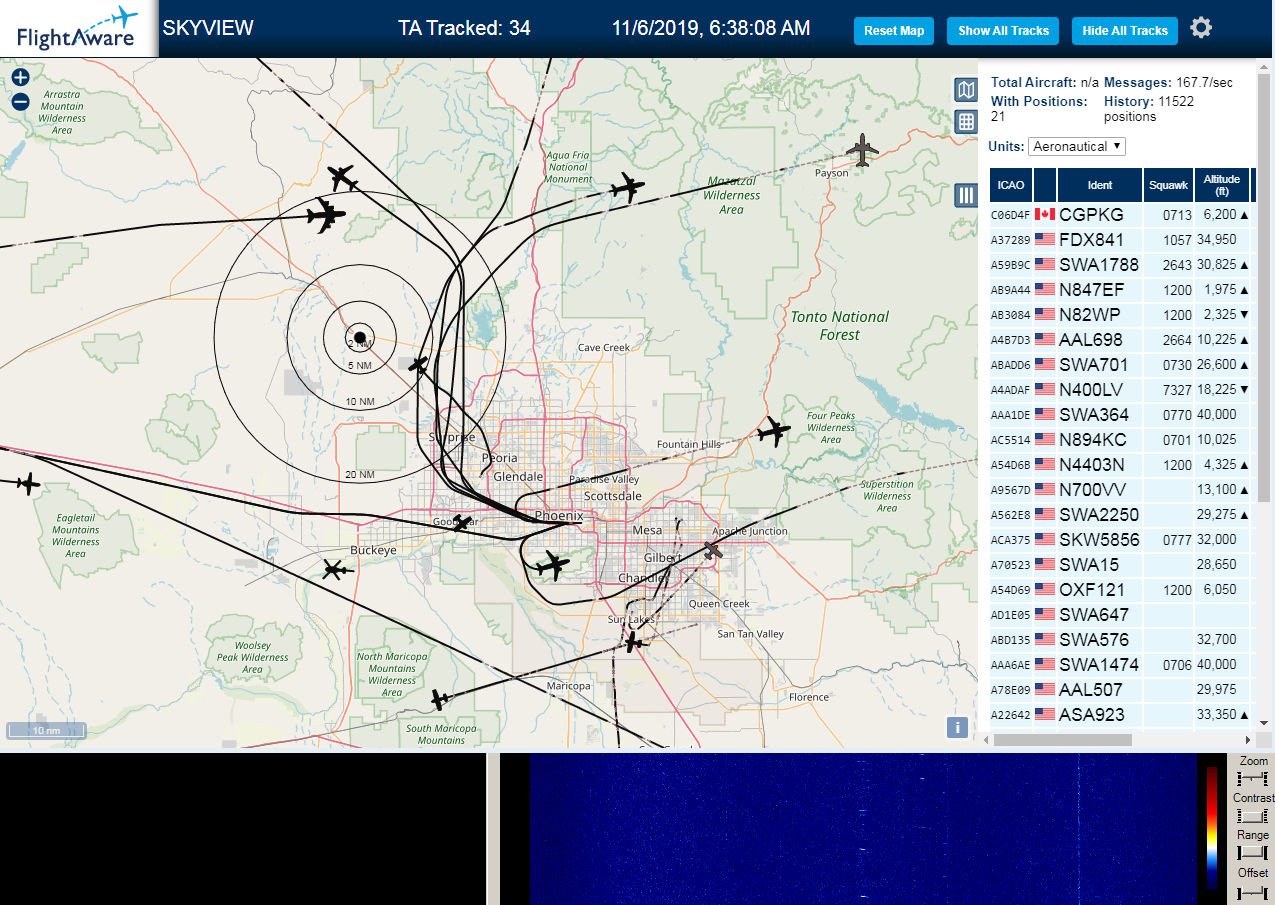Select the aircraft near Four Peaks Wilderness
The height and width of the screenshot is (905, 1275).
click(x=773, y=432)
